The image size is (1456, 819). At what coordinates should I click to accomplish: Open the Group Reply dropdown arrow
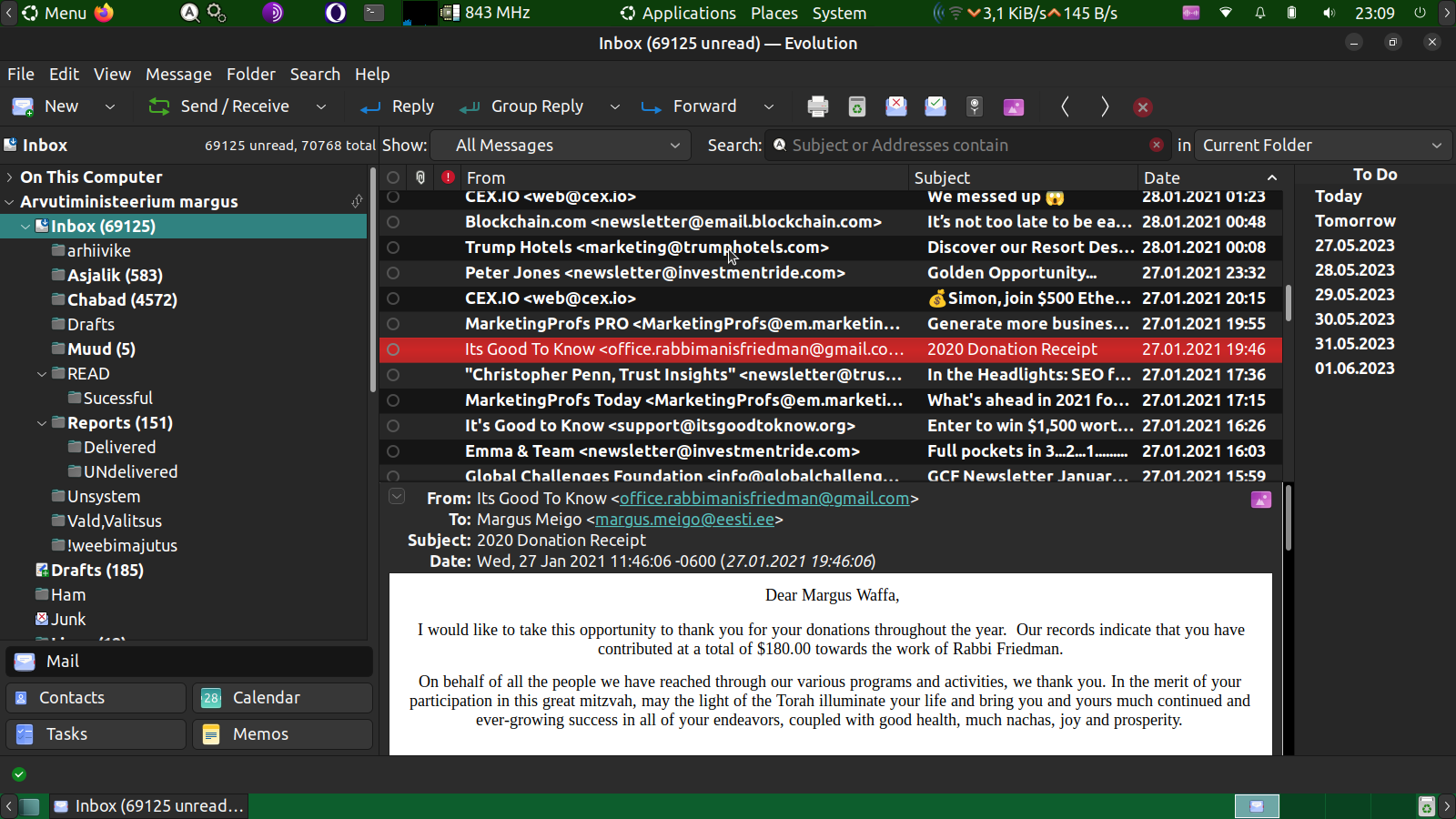tap(615, 106)
